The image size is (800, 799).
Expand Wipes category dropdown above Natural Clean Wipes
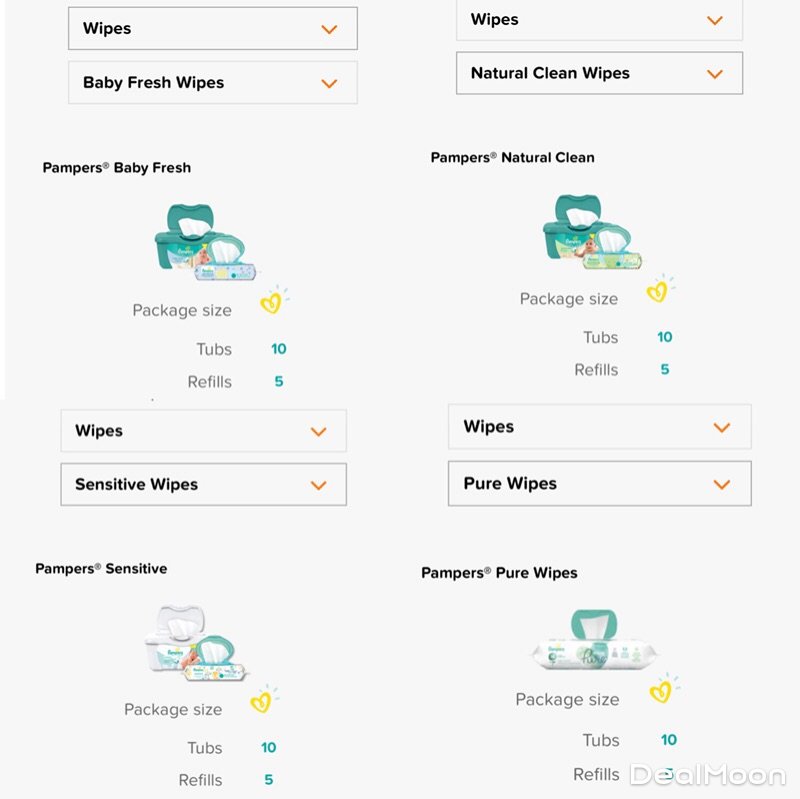[599, 20]
